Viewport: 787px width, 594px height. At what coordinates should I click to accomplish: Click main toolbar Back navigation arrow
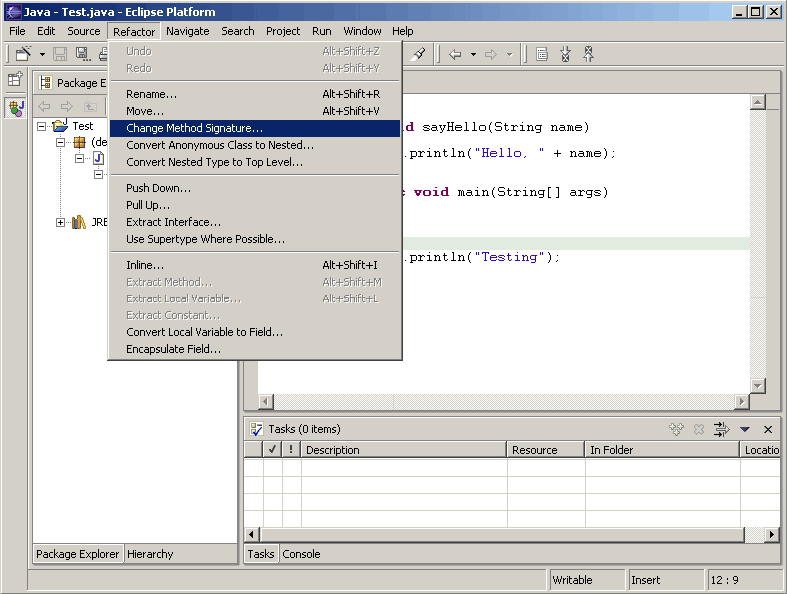(x=455, y=54)
